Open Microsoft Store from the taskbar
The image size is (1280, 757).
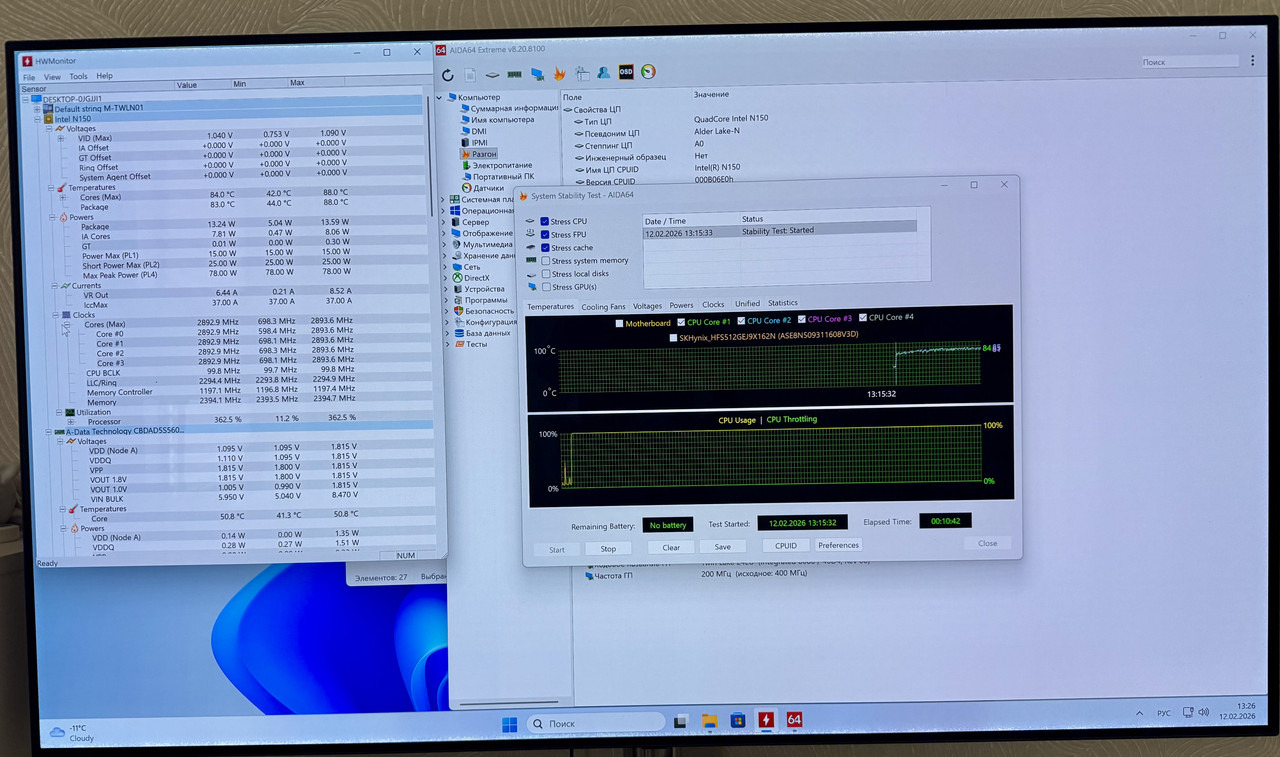(x=738, y=720)
